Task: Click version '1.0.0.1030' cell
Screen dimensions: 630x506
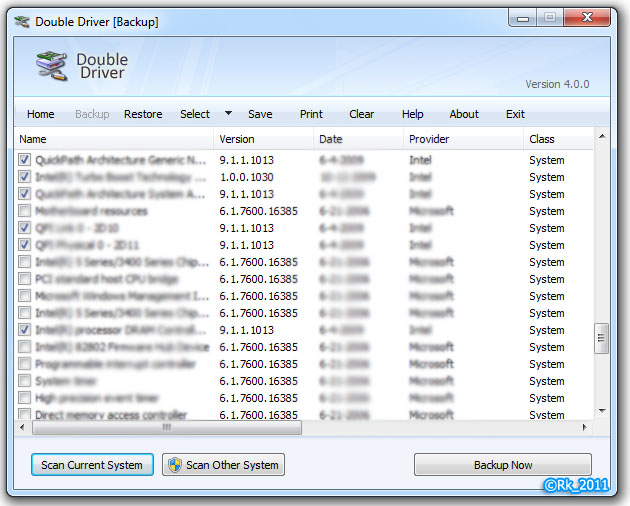Action: [246, 177]
